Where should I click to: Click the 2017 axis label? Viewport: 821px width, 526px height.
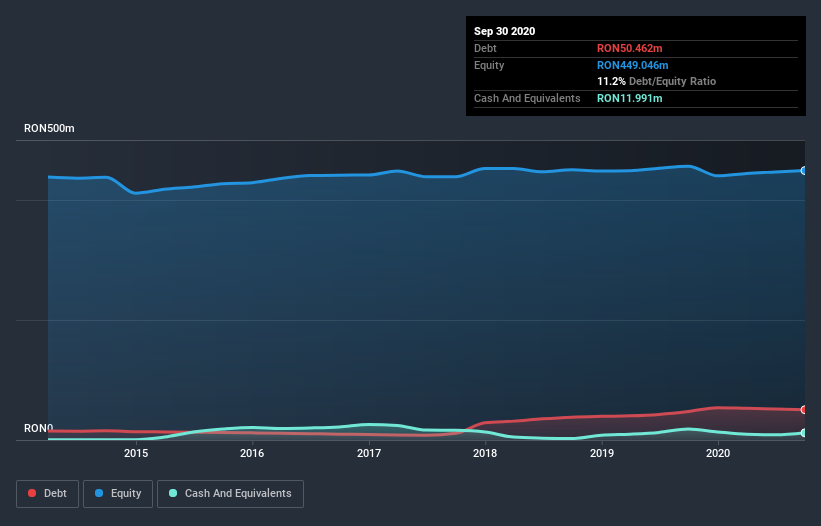tap(369, 453)
